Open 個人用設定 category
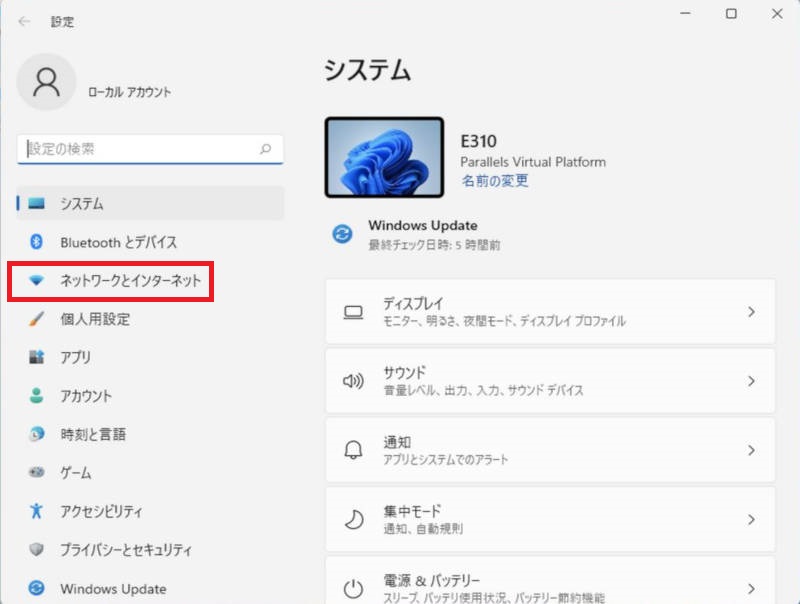The width and height of the screenshot is (800, 604). click(150, 319)
